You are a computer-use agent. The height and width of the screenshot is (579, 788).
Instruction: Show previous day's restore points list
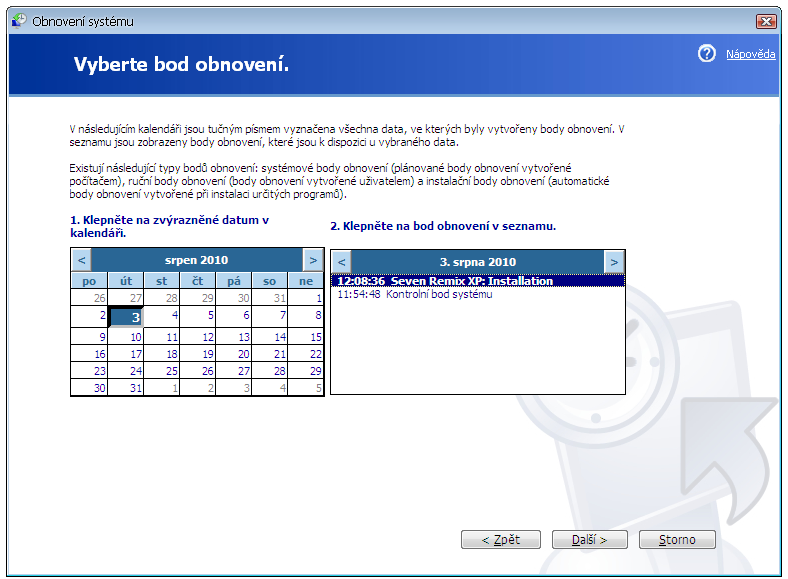tap(342, 262)
